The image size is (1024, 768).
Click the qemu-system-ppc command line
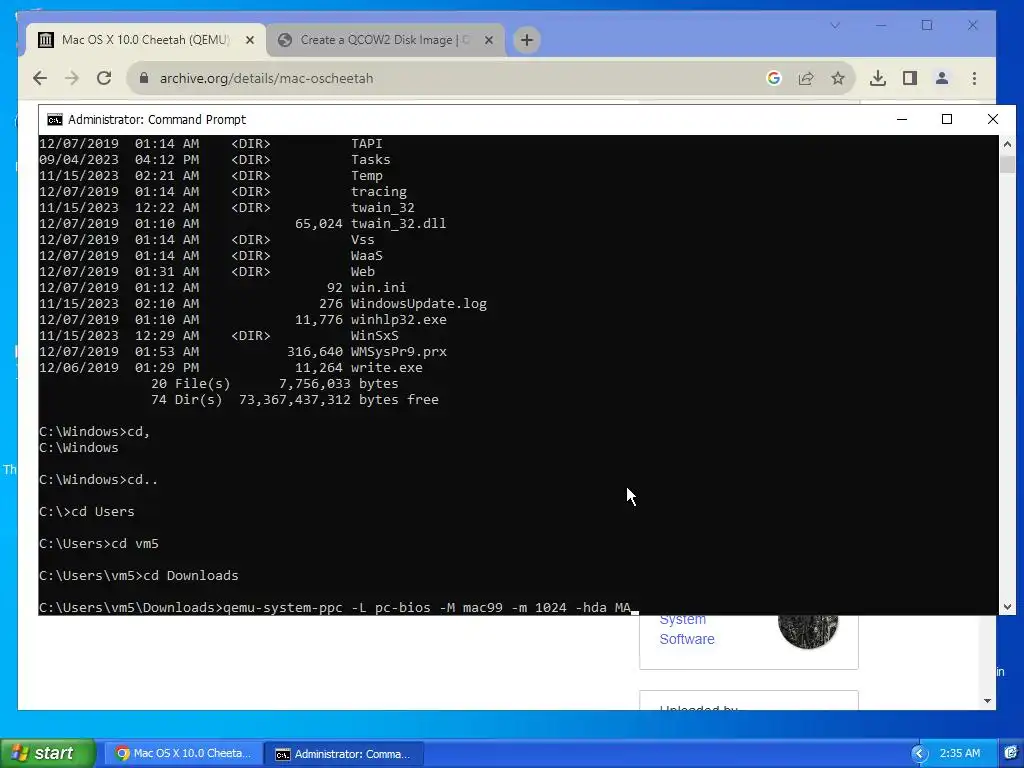(x=335, y=607)
